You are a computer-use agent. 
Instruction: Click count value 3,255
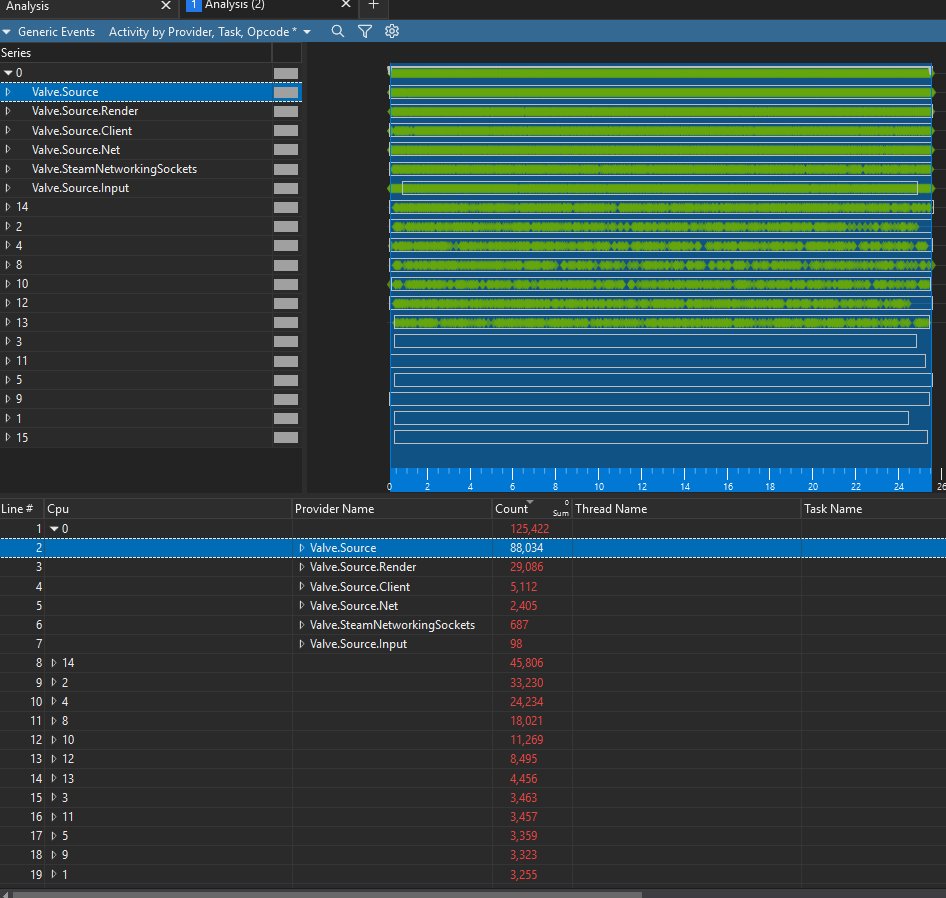(523, 874)
